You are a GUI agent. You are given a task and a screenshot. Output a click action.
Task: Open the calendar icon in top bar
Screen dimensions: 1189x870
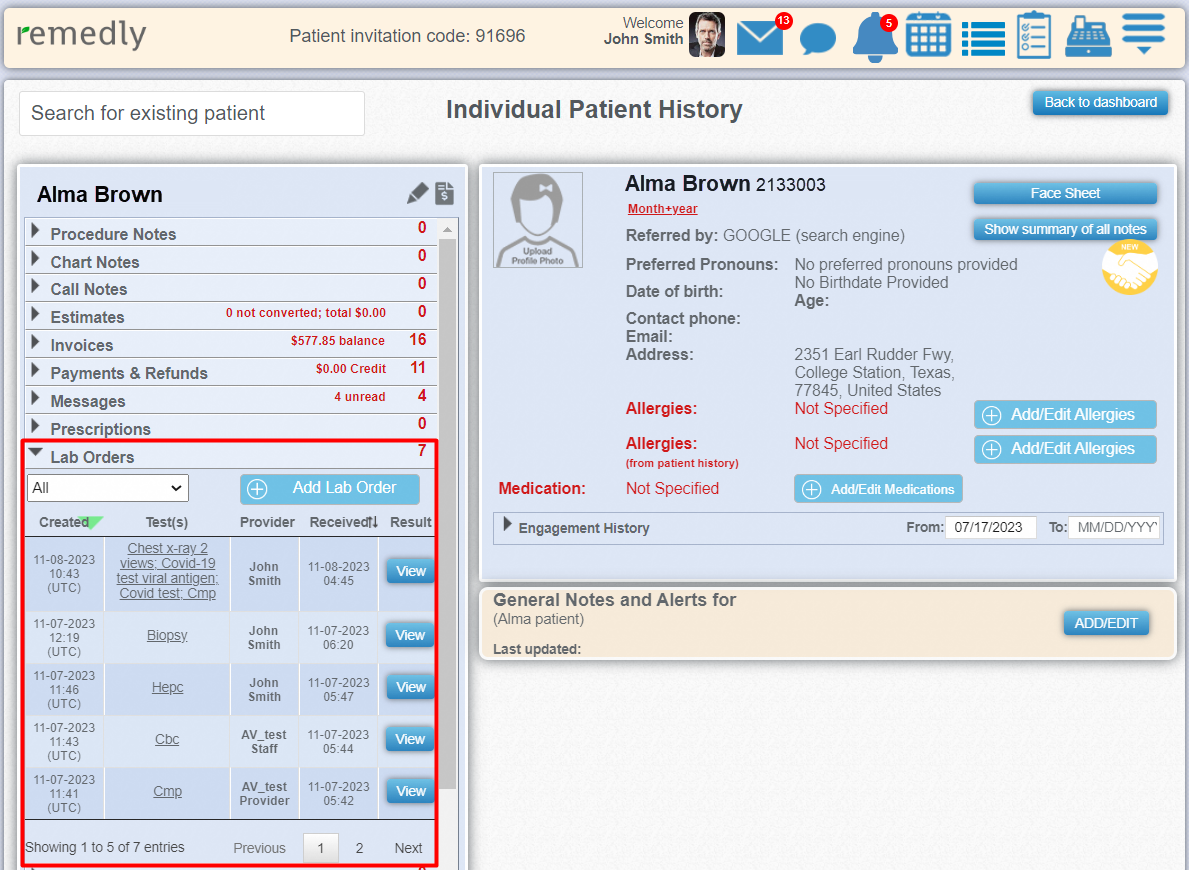click(928, 35)
